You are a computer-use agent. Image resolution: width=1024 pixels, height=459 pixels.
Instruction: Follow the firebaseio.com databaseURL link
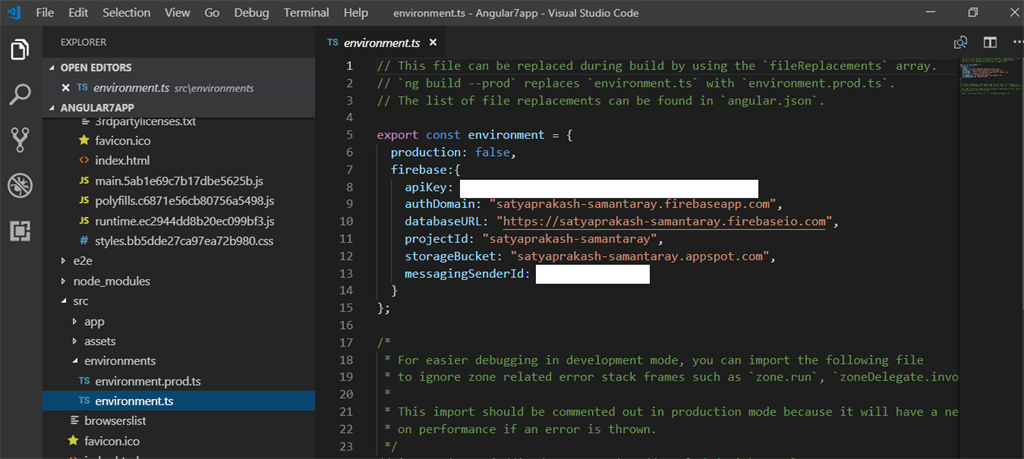click(x=664, y=221)
